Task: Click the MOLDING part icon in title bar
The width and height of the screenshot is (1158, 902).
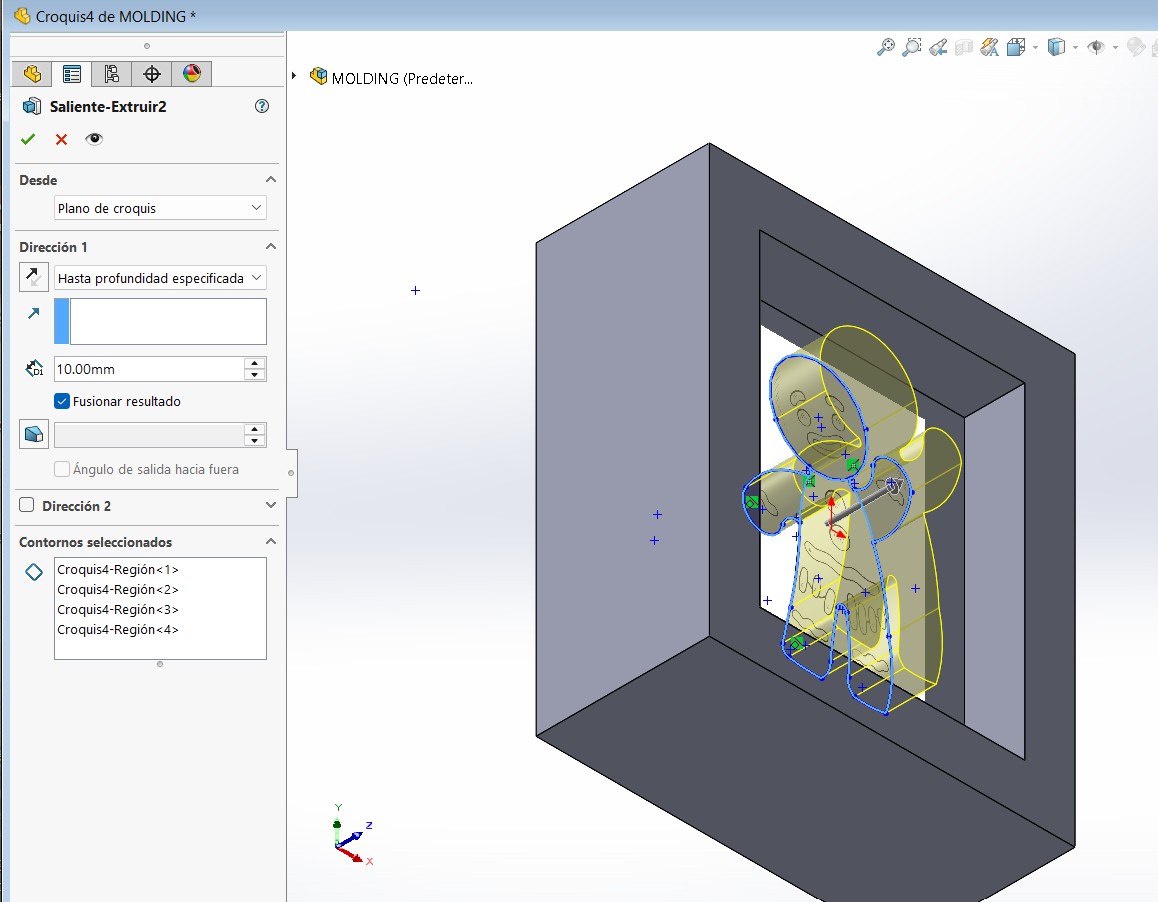Action: tap(22, 16)
